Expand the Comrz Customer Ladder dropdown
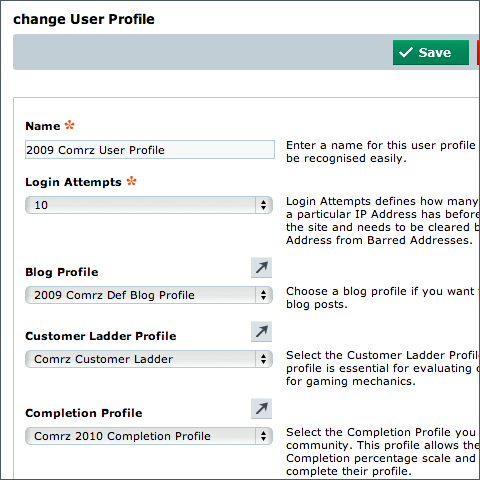This screenshot has width=480, height=480. click(149, 359)
